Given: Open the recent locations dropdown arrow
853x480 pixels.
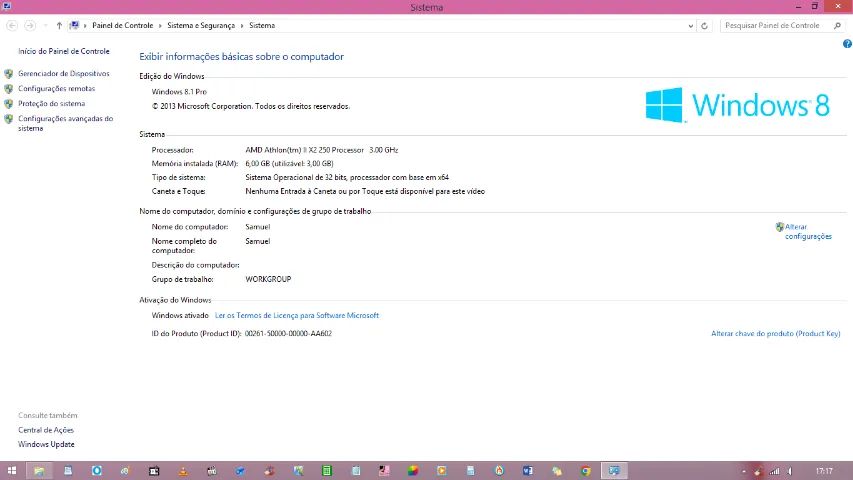Looking at the screenshot, I should tap(45, 26).
